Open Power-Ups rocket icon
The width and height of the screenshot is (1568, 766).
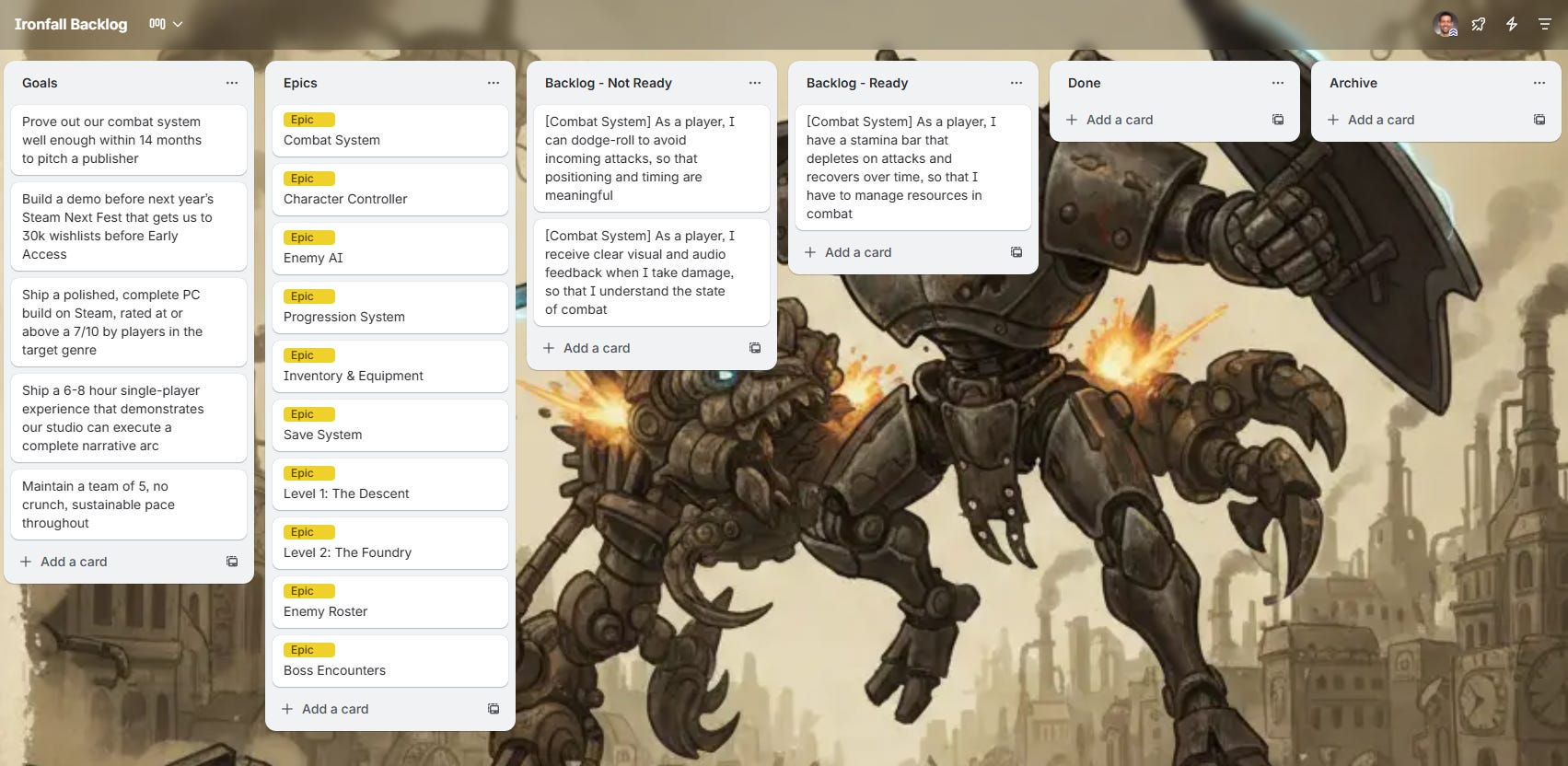[x=1479, y=24]
